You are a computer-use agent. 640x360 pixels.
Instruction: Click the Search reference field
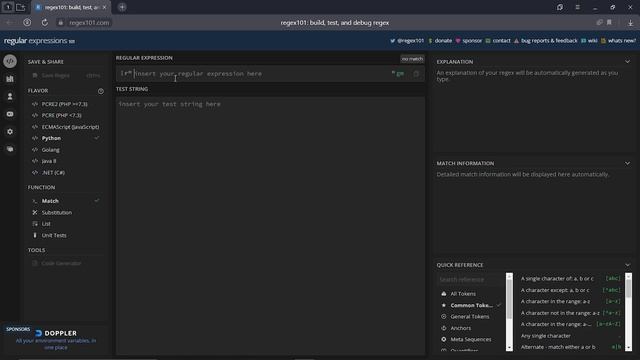(x=471, y=280)
